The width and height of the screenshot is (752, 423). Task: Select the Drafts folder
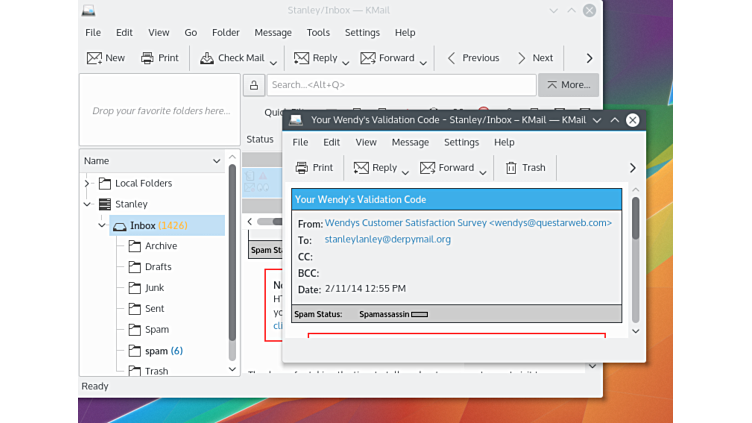[x=158, y=267]
